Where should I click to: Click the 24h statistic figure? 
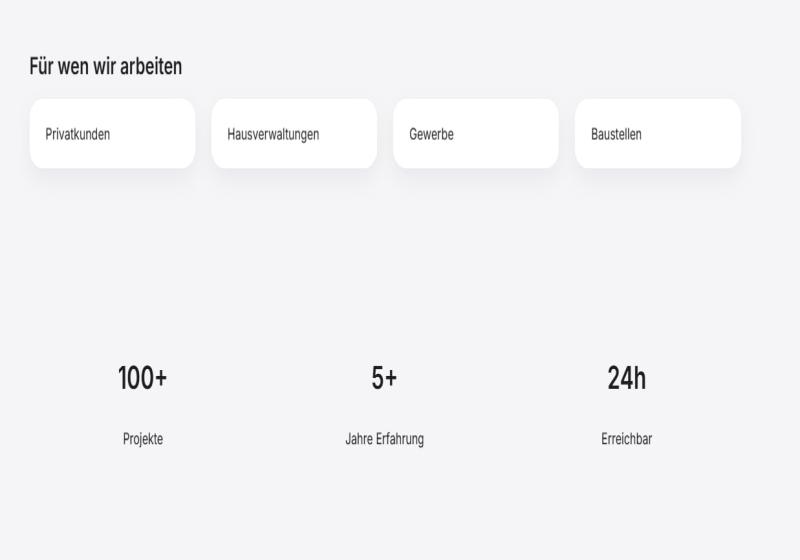tap(627, 379)
